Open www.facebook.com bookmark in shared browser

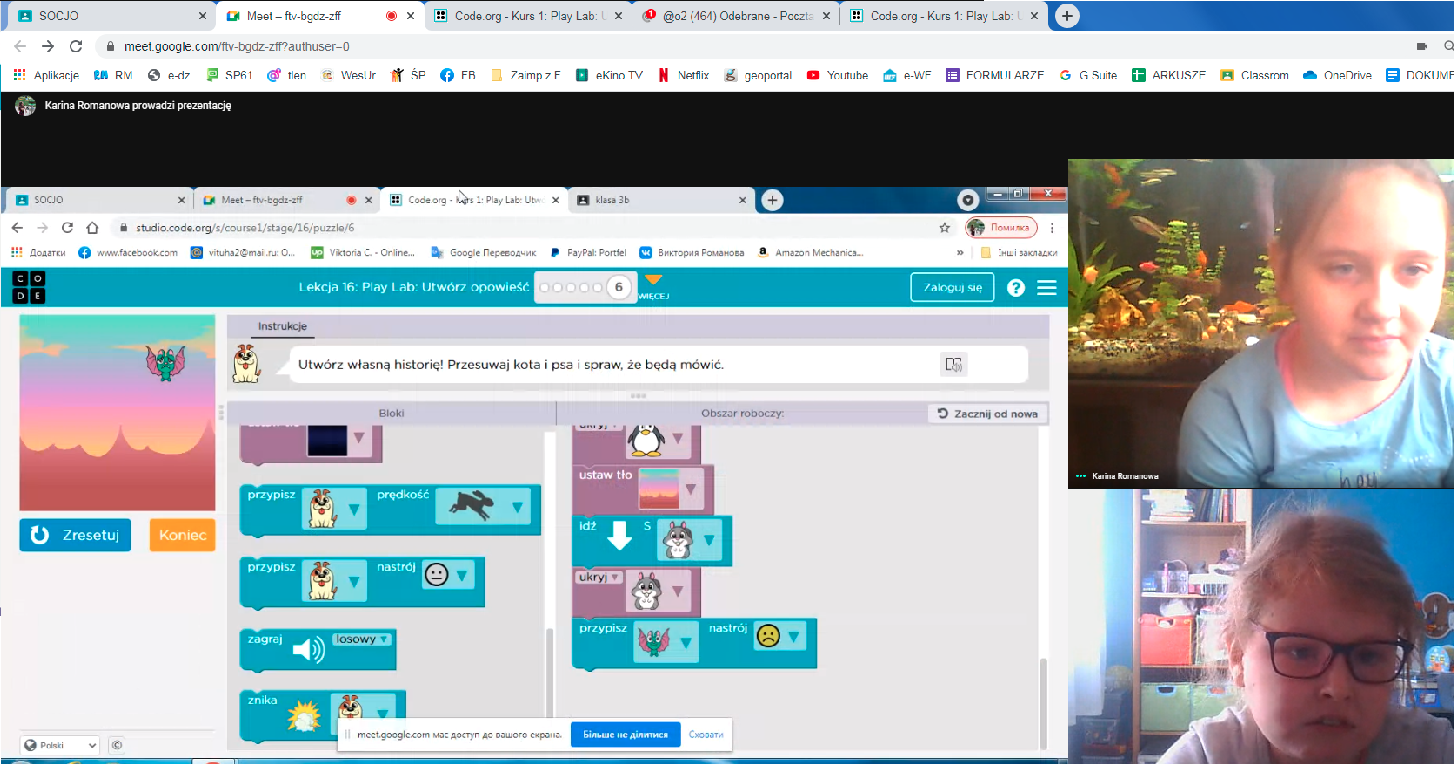point(128,253)
